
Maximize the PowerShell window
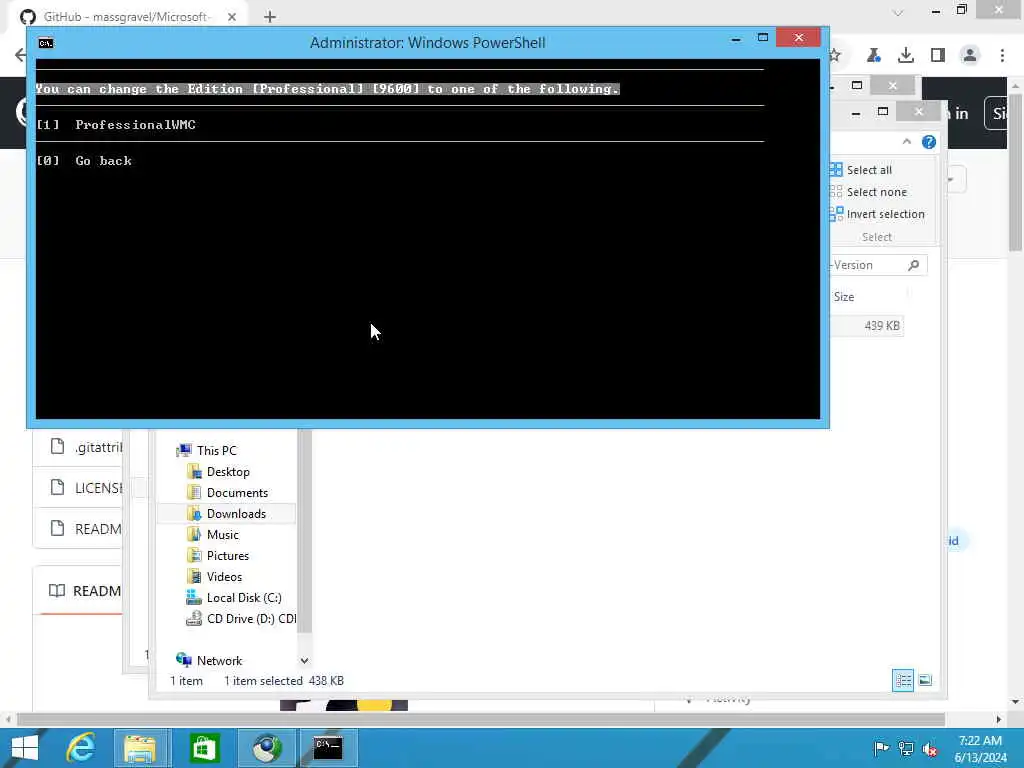pyautogui.click(x=763, y=38)
